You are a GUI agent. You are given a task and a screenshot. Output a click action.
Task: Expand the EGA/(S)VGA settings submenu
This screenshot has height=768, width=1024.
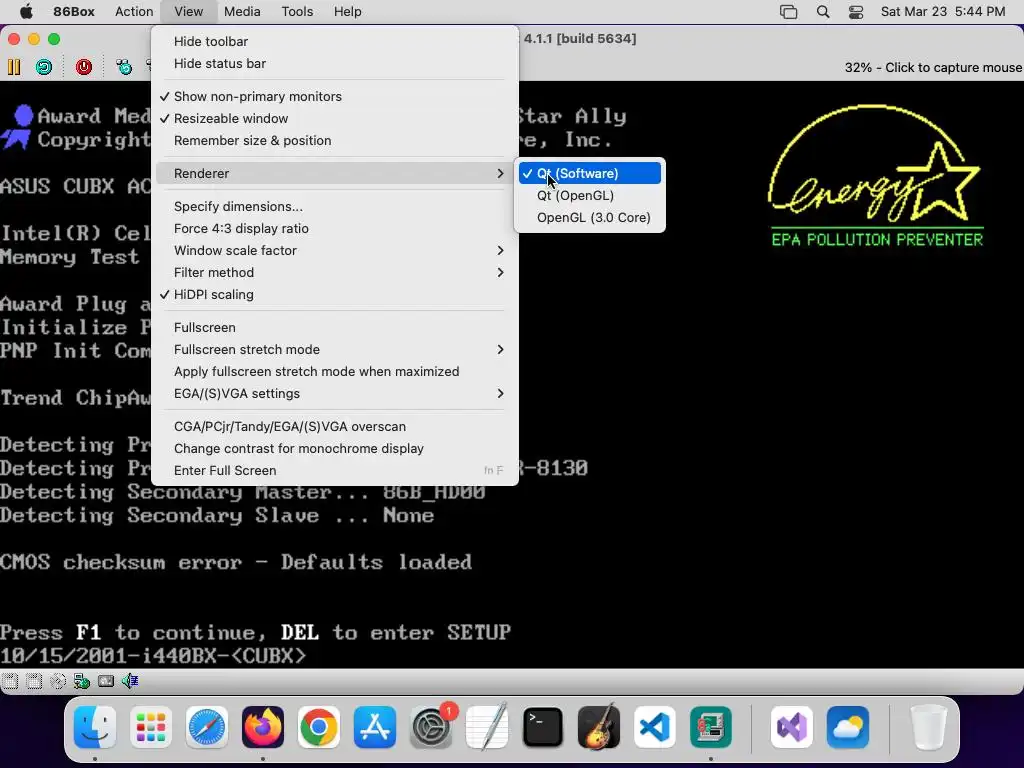coord(335,394)
